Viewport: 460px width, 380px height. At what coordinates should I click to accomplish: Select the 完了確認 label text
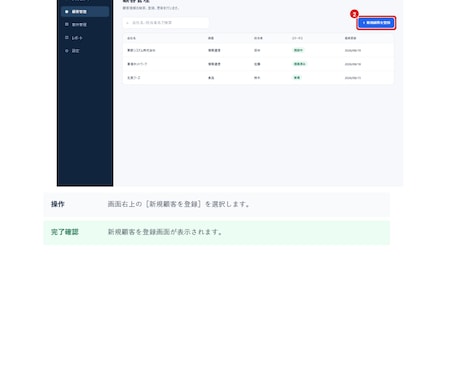click(x=65, y=232)
